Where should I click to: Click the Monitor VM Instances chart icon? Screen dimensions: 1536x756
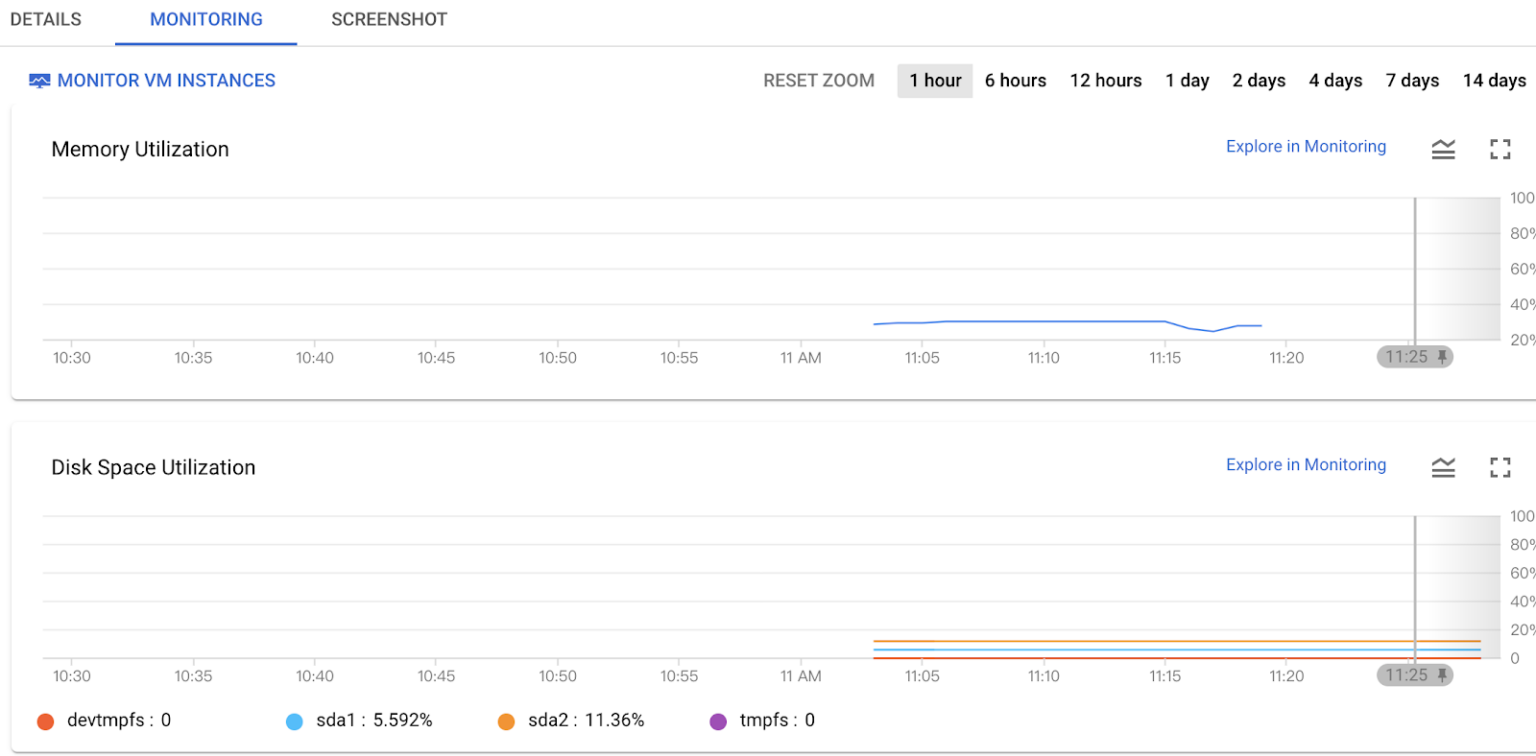(x=39, y=81)
